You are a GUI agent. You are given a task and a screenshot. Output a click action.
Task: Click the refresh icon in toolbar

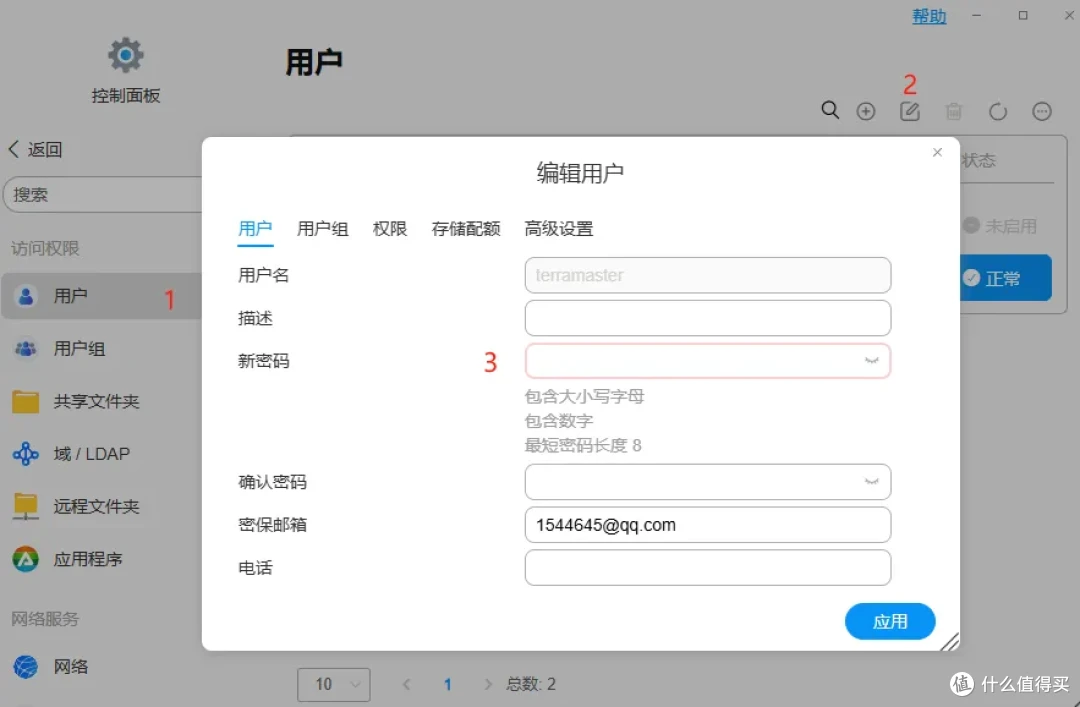point(998,111)
